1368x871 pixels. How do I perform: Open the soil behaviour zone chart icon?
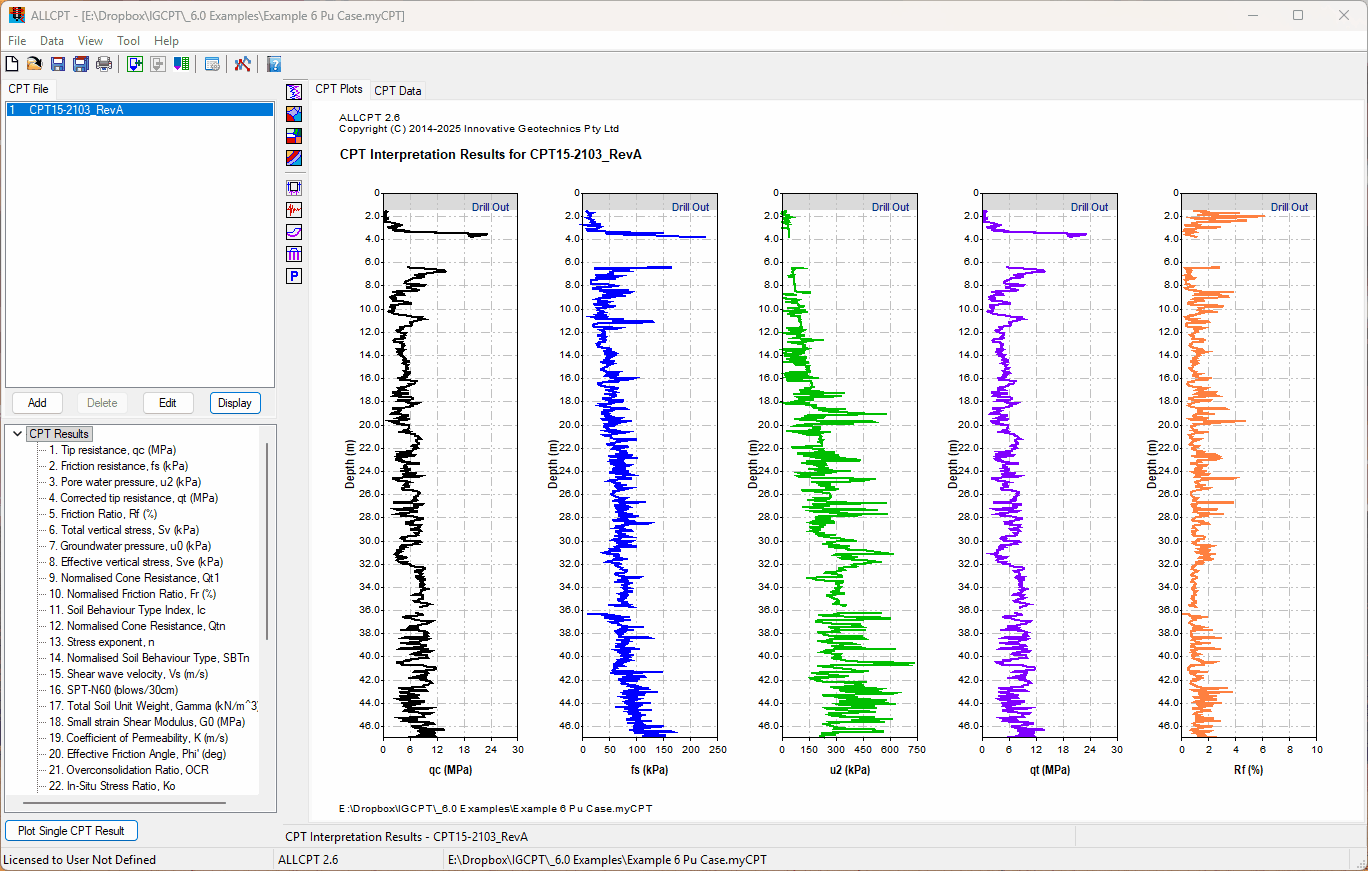tap(294, 113)
